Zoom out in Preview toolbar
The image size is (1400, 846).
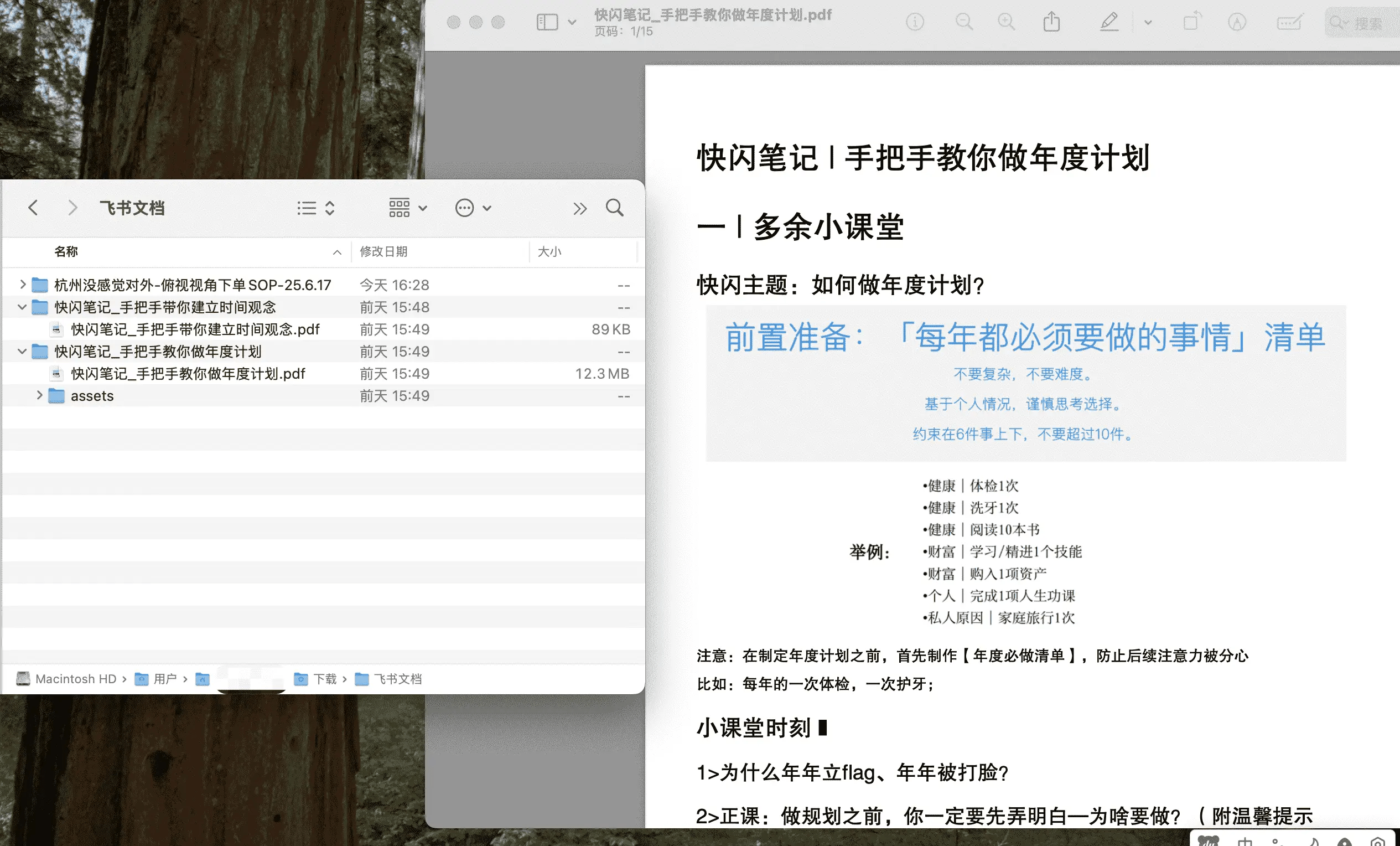963,22
